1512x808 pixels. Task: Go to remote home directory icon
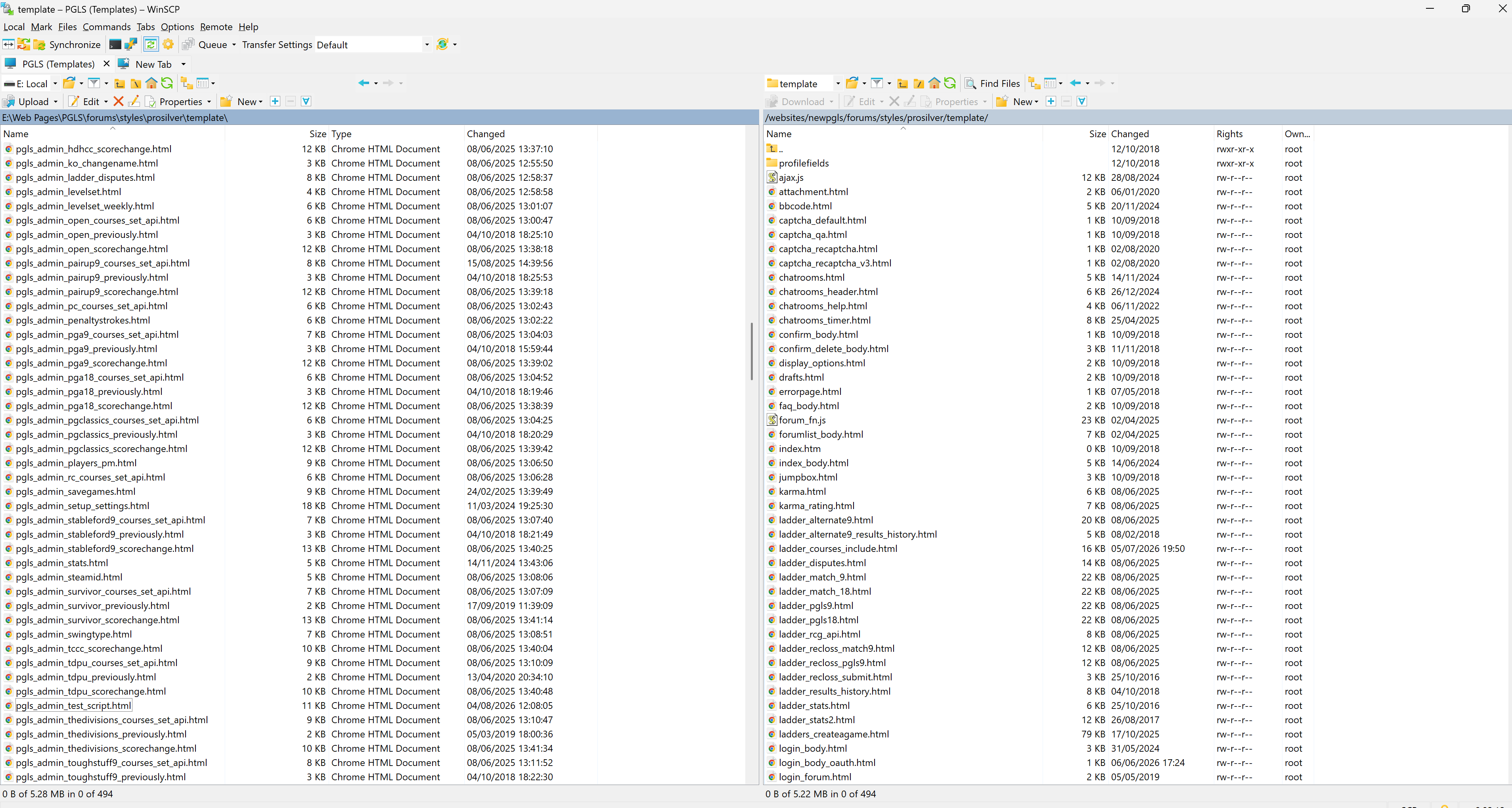tap(934, 83)
